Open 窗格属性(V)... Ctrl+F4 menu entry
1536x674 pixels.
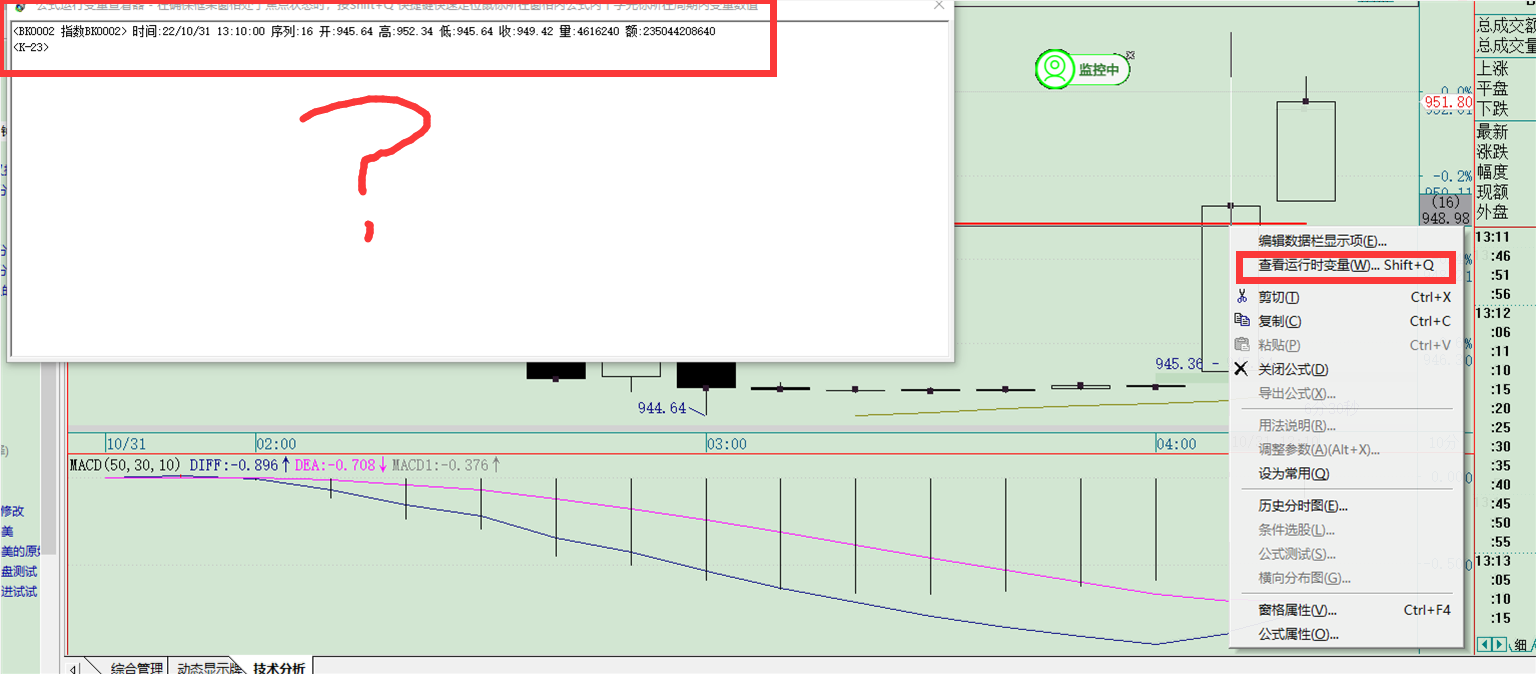(x=1345, y=609)
